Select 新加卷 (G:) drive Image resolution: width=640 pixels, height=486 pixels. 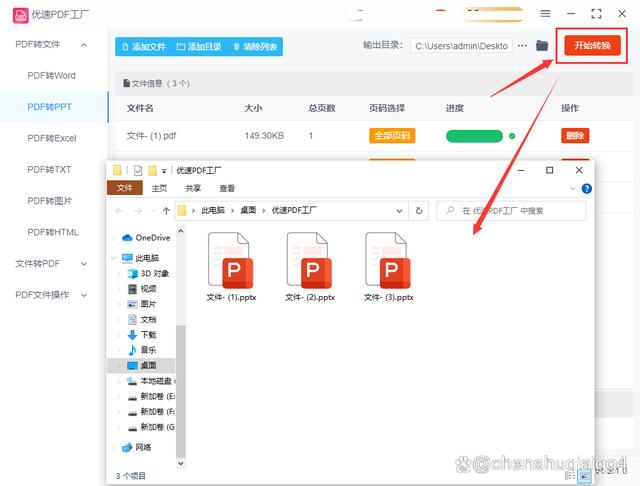(x=151, y=427)
